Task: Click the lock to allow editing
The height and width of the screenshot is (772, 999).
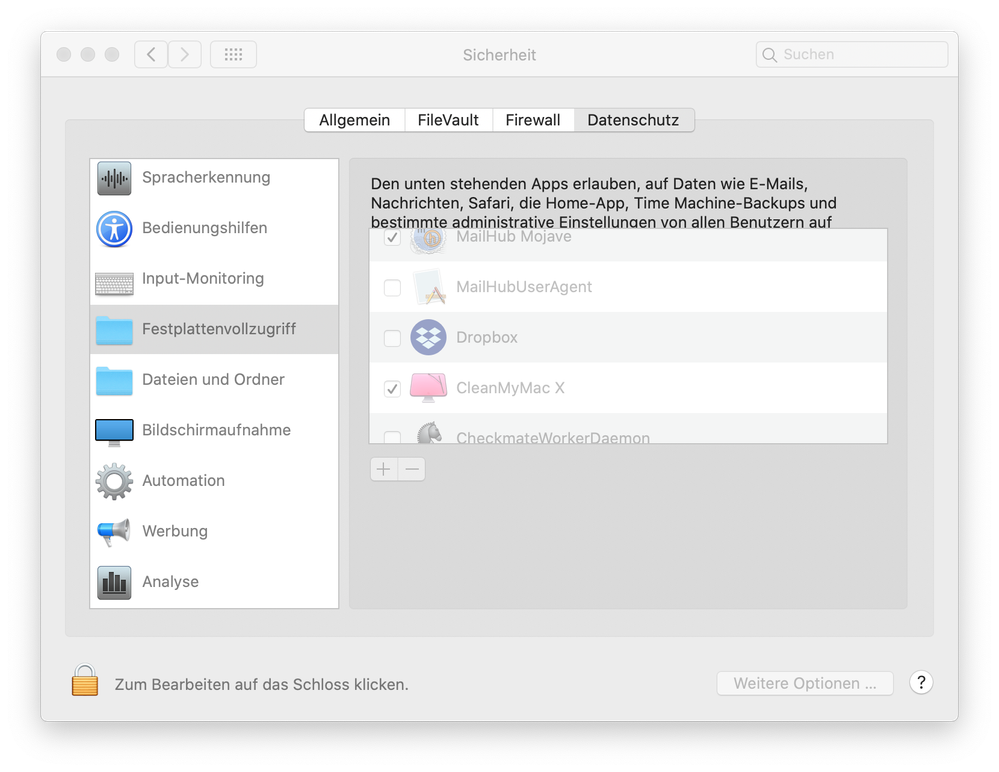Action: coord(84,680)
